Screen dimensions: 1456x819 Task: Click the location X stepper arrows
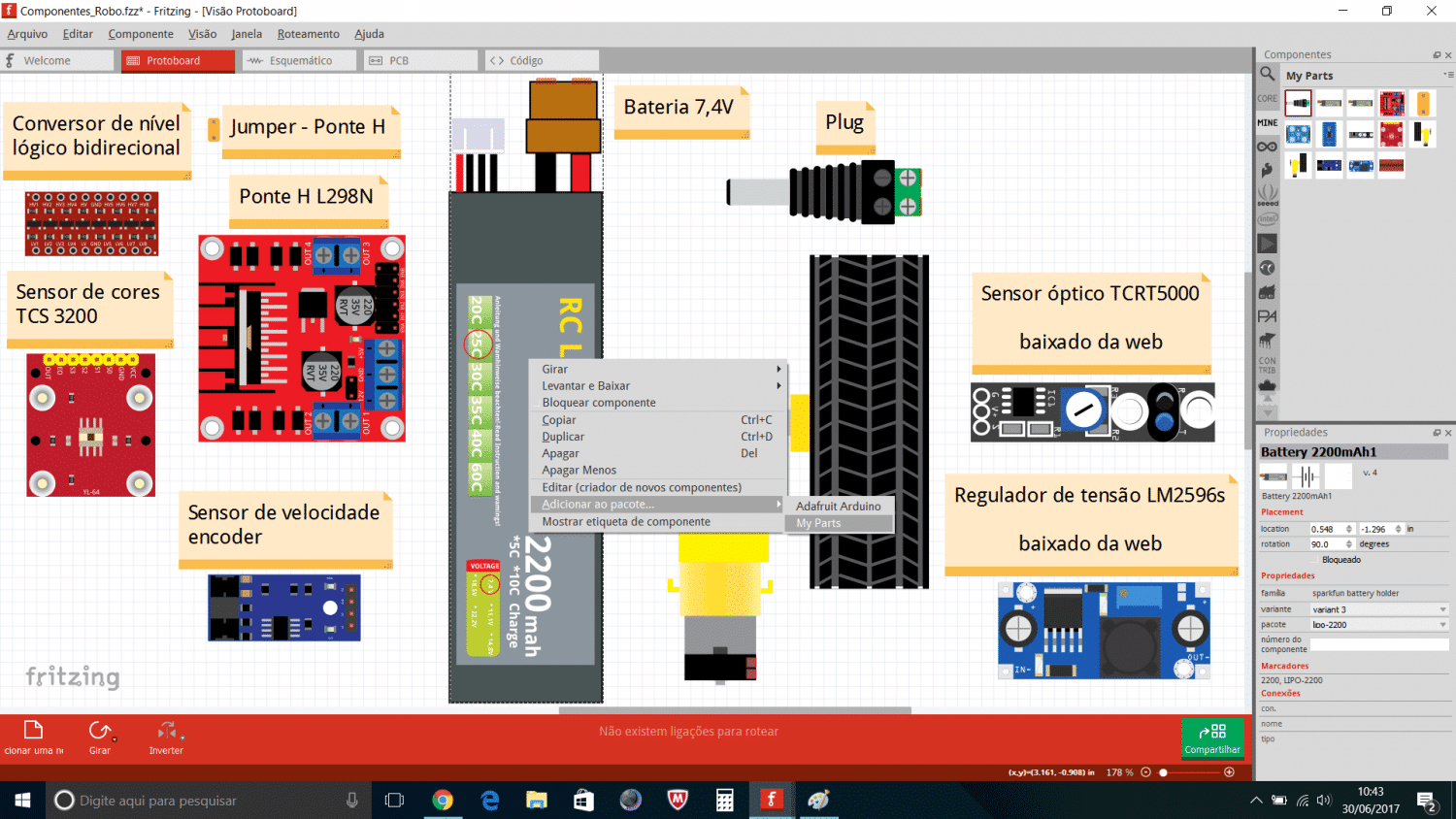pyautogui.click(x=1349, y=529)
